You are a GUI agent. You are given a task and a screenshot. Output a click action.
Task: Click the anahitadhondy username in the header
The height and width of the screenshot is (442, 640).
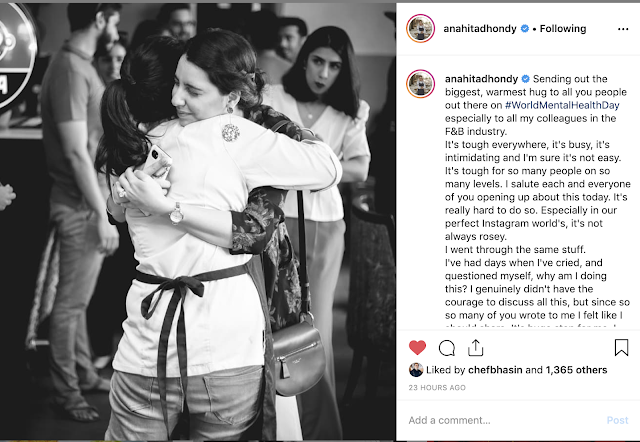(x=480, y=29)
